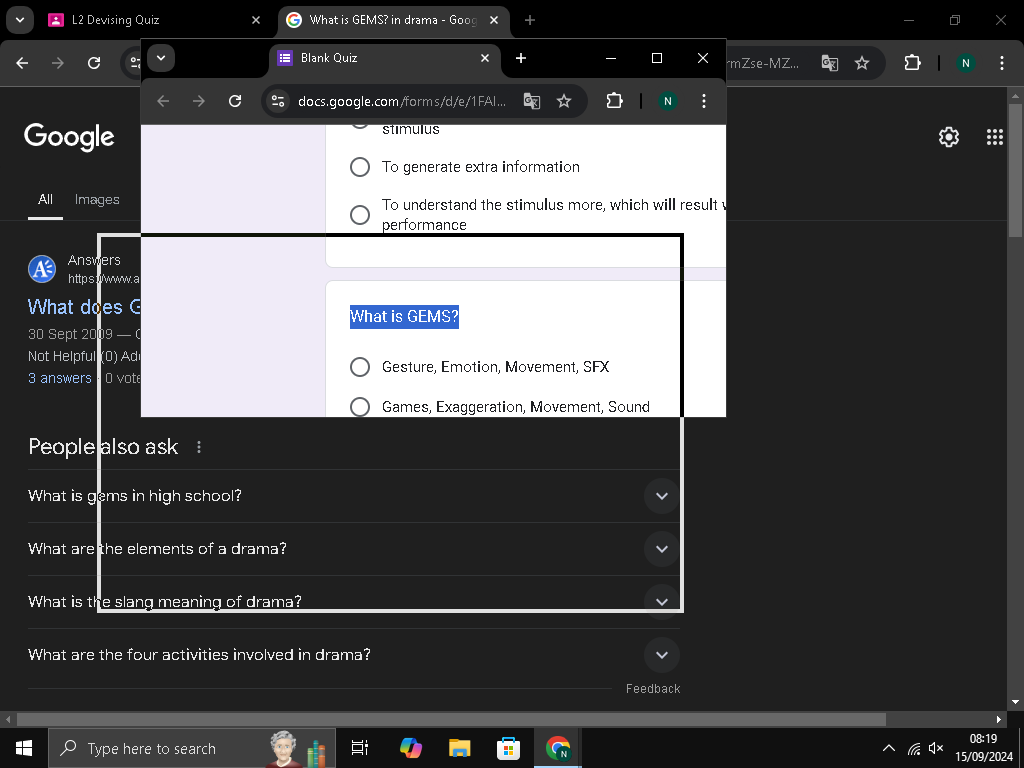Viewport: 1024px width, 768px height.
Task: Click translate icon in Blank Quiz address bar
Action: [532, 101]
